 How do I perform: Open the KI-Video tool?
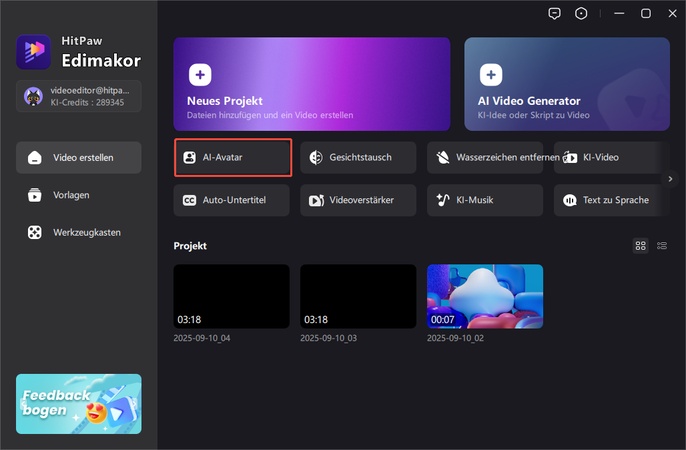point(611,157)
